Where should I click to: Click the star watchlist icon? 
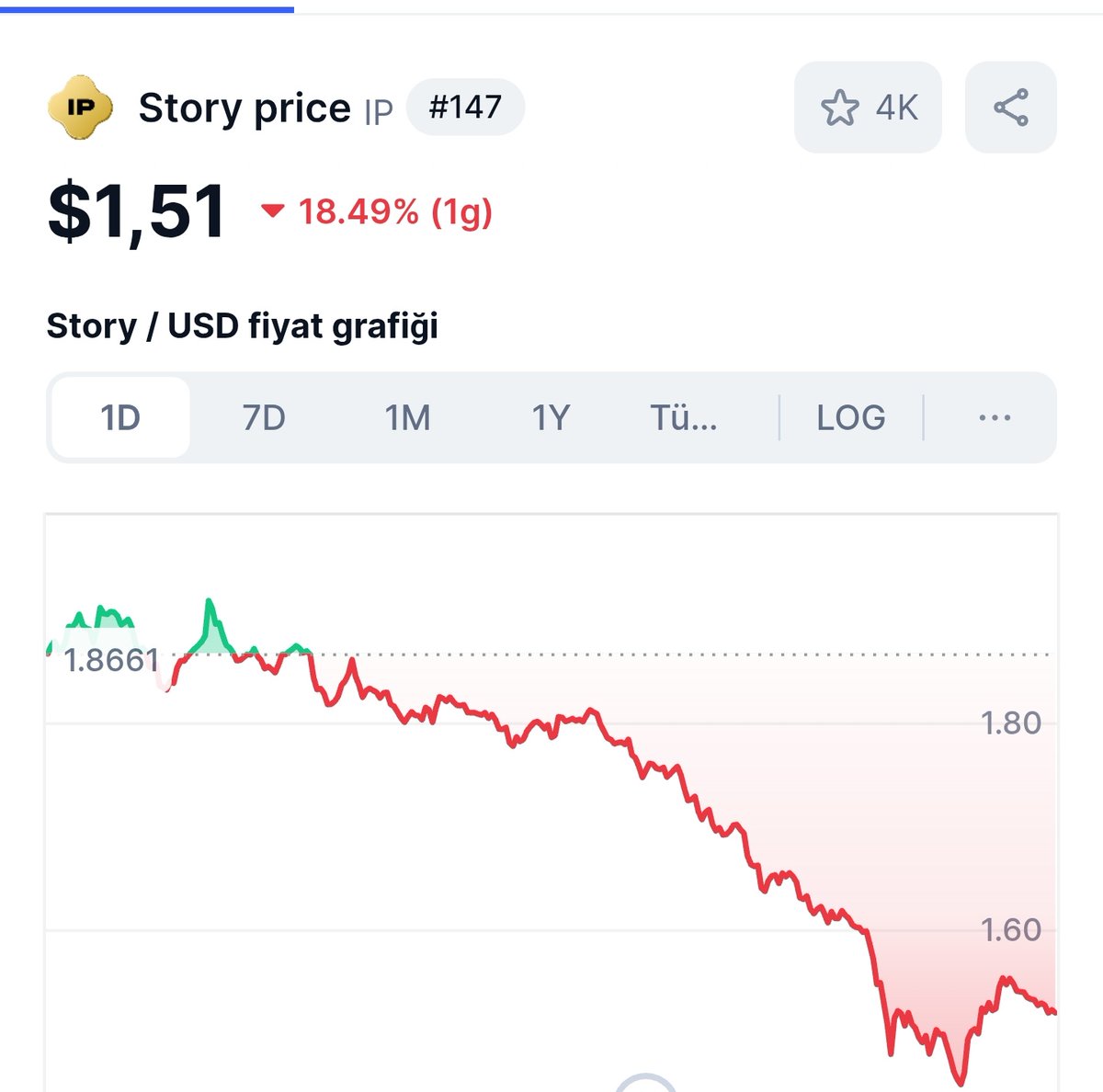[839, 108]
